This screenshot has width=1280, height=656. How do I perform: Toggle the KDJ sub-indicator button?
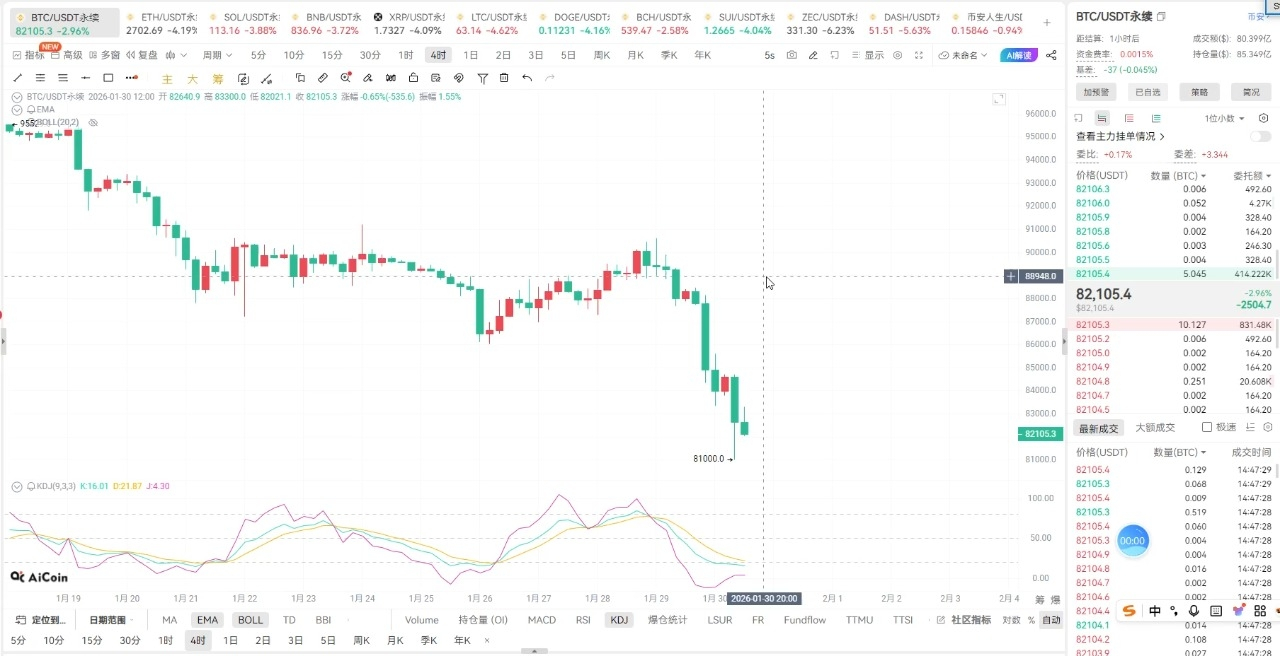pos(620,620)
